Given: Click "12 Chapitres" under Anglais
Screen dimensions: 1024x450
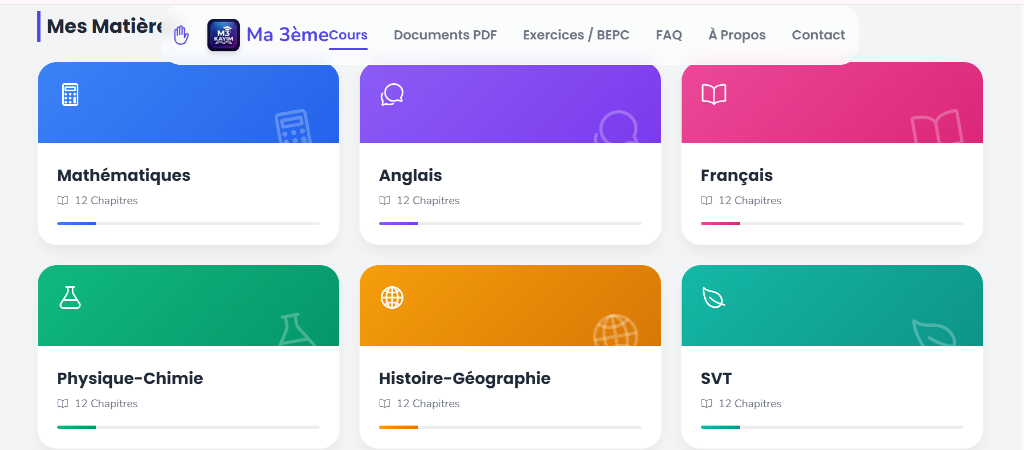Looking at the screenshot, I should click(428, 201).
